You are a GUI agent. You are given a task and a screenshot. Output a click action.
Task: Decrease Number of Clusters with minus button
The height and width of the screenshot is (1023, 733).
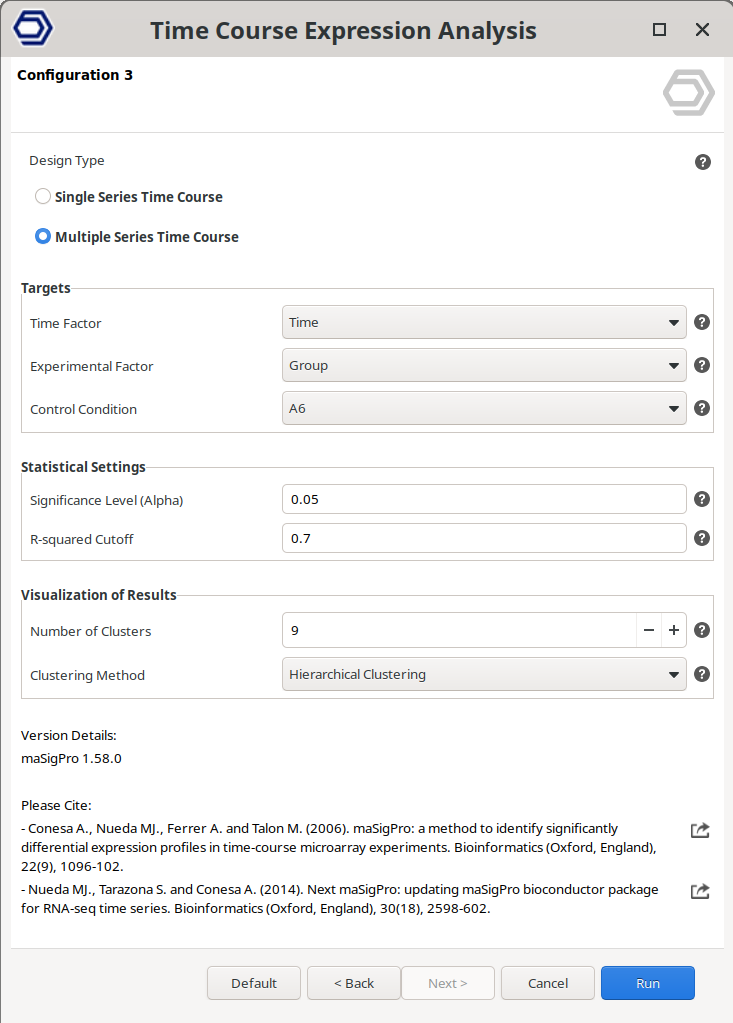click(x=649, y=630)
